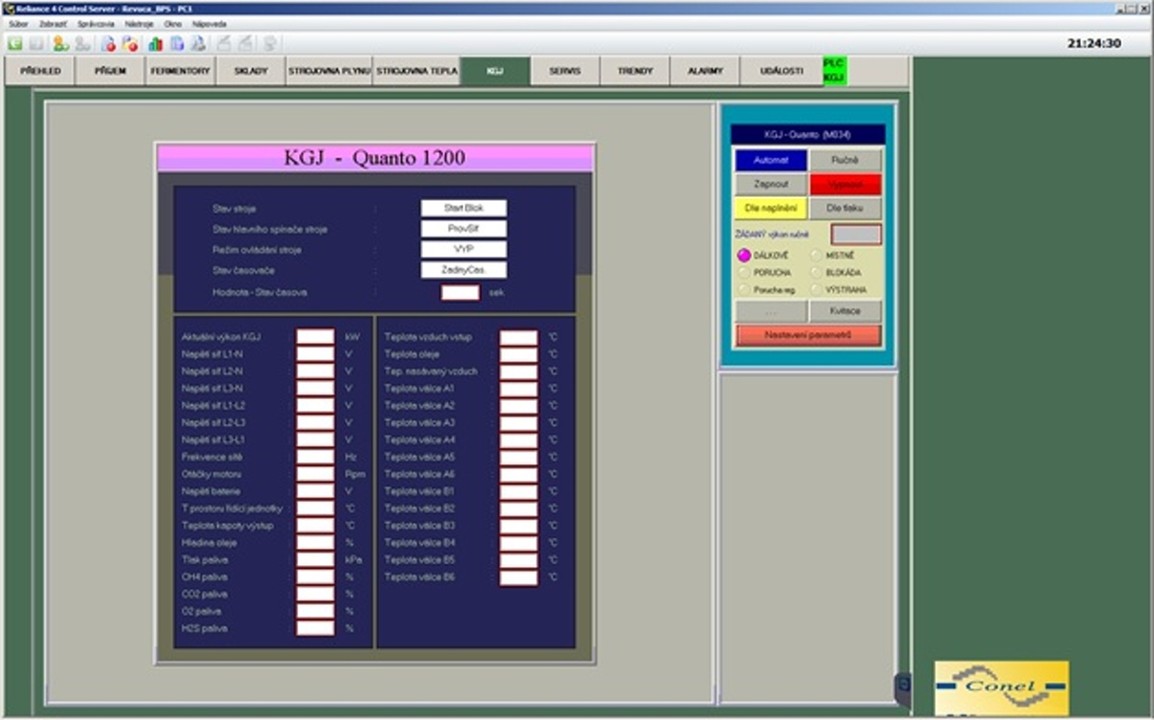The height and width of the screenshot is (720, 1154).
Task: Open the Nástroje menu
Action: click(x=139, y=24)
